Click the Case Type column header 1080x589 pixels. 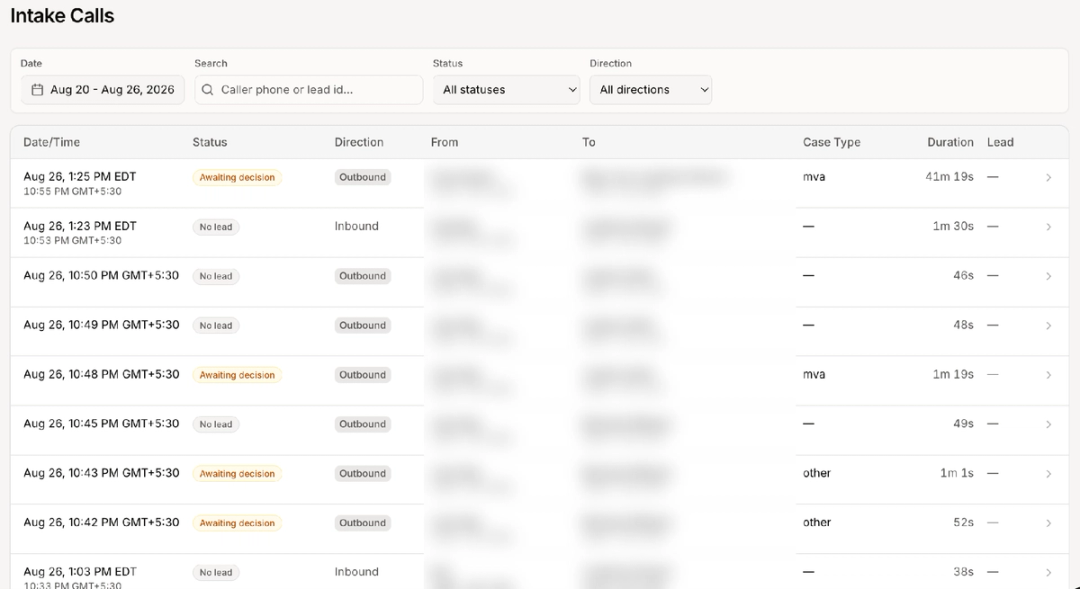point(831,142)
